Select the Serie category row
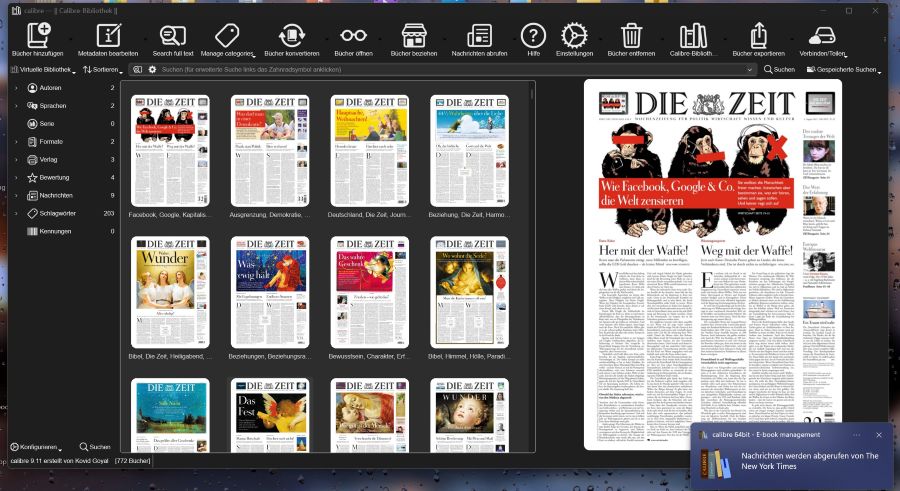 (x=64, y=123)
